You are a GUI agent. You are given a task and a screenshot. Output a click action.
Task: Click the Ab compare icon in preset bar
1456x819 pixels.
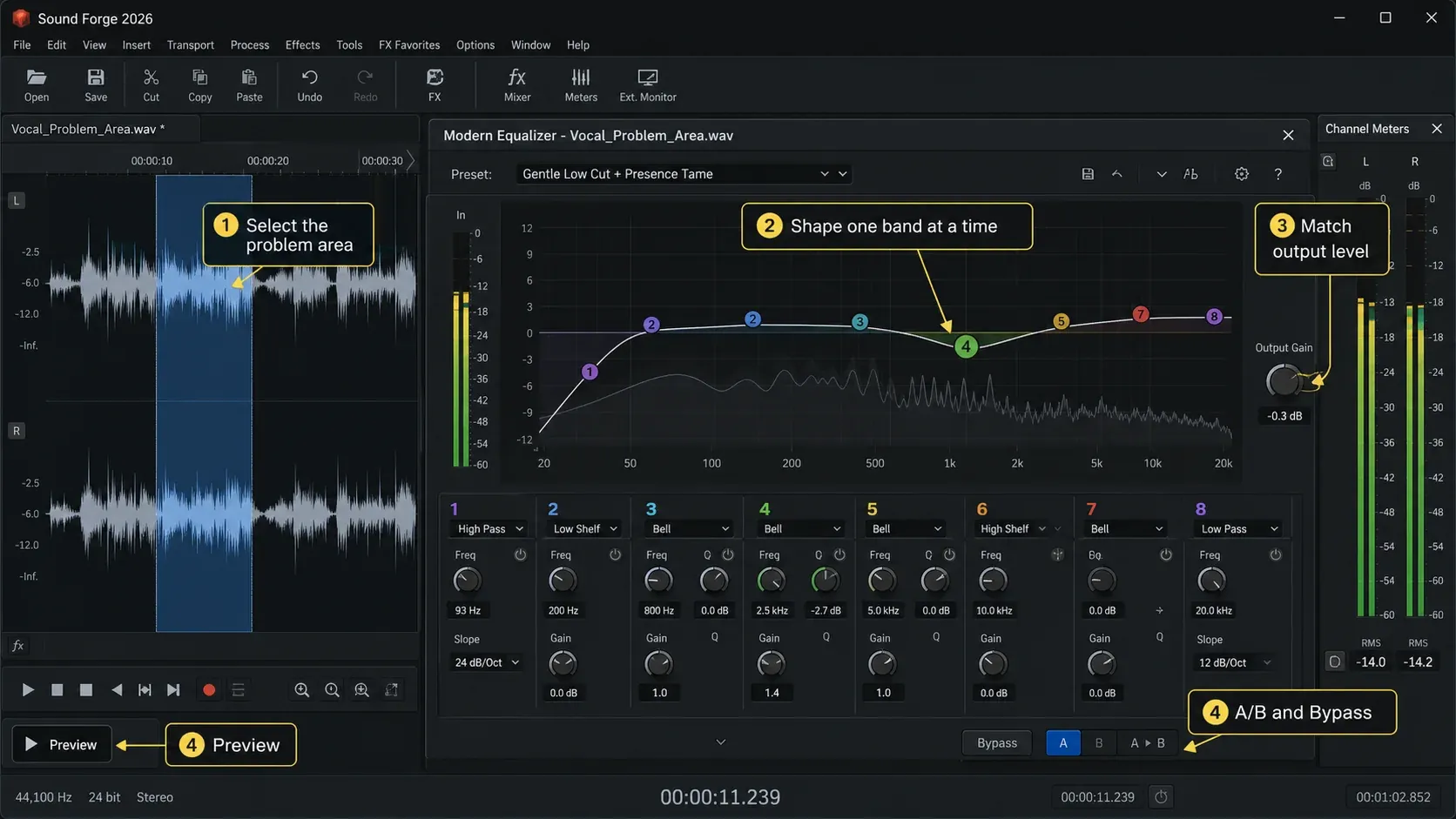coord(1190,174)
